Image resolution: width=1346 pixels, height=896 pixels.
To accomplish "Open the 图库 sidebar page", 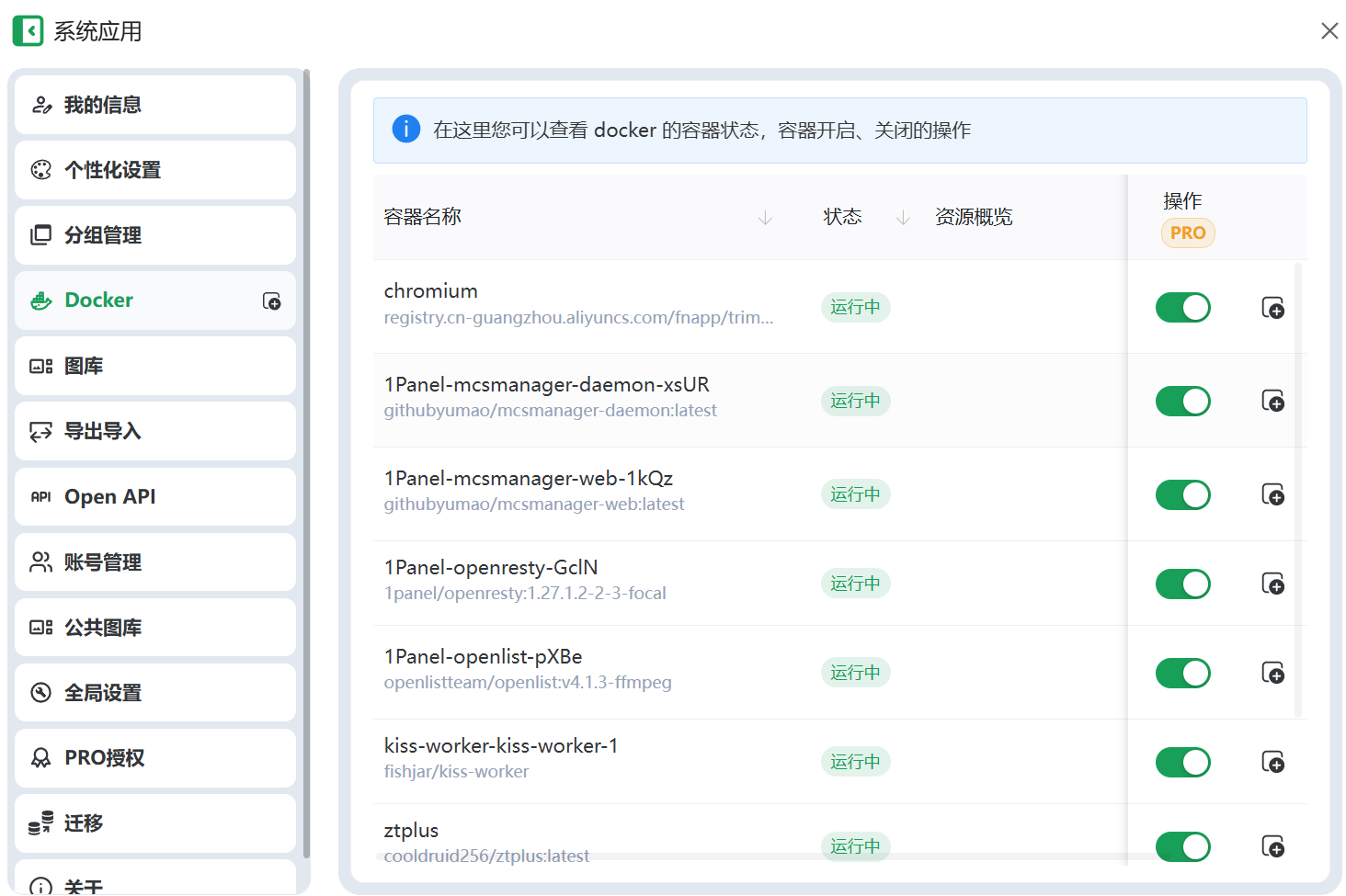I will coord(155,366).
